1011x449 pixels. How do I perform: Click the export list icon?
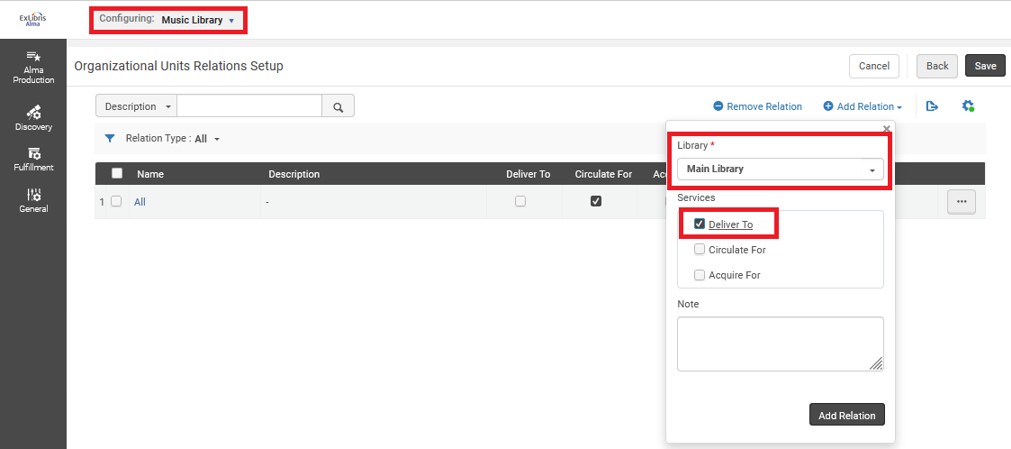pyautogui.click(x=932, y=106)
